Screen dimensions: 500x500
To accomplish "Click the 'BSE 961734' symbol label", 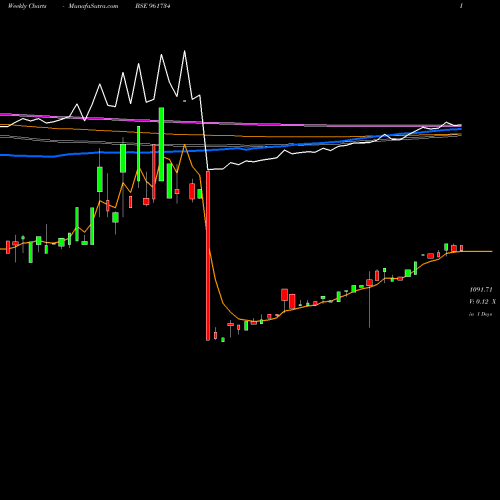I will pyautogui.click(x=153, y=6).
